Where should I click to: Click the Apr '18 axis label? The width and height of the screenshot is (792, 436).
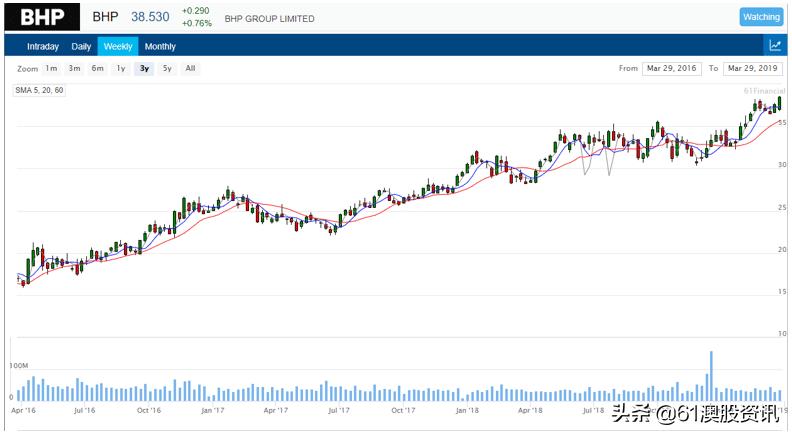(530, 410)
